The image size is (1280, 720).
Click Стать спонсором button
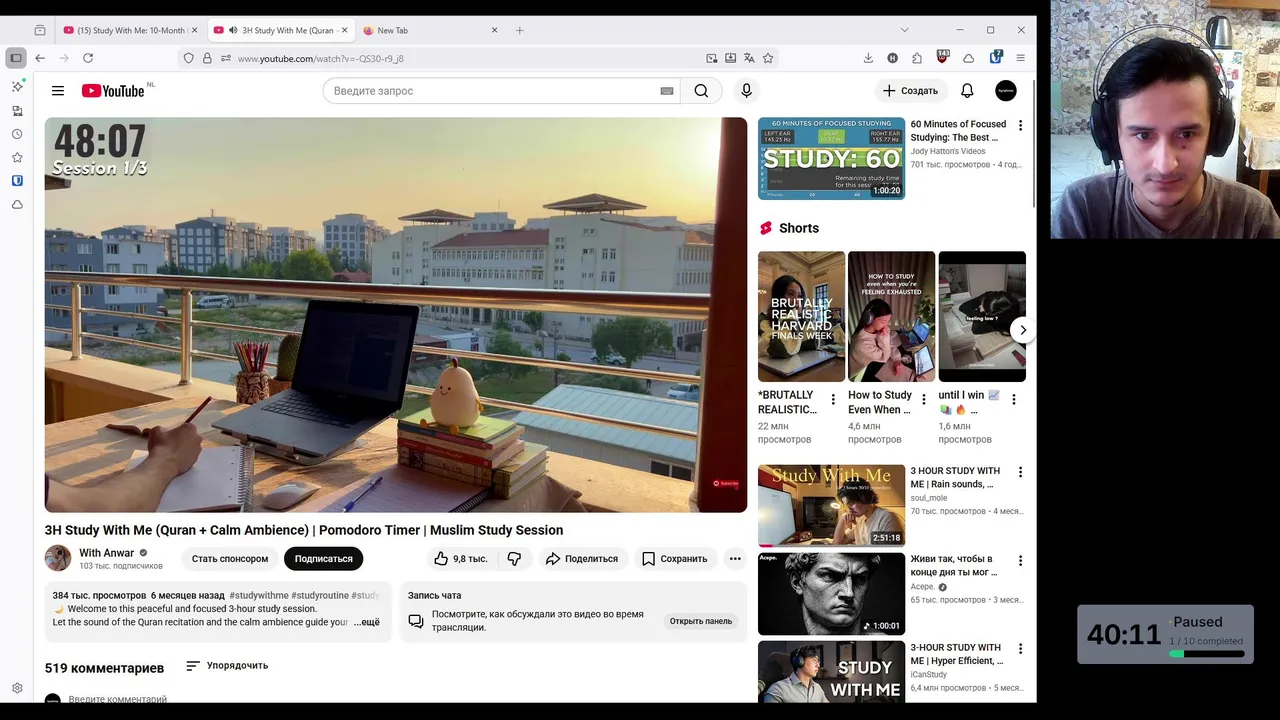tap(230, 559)
